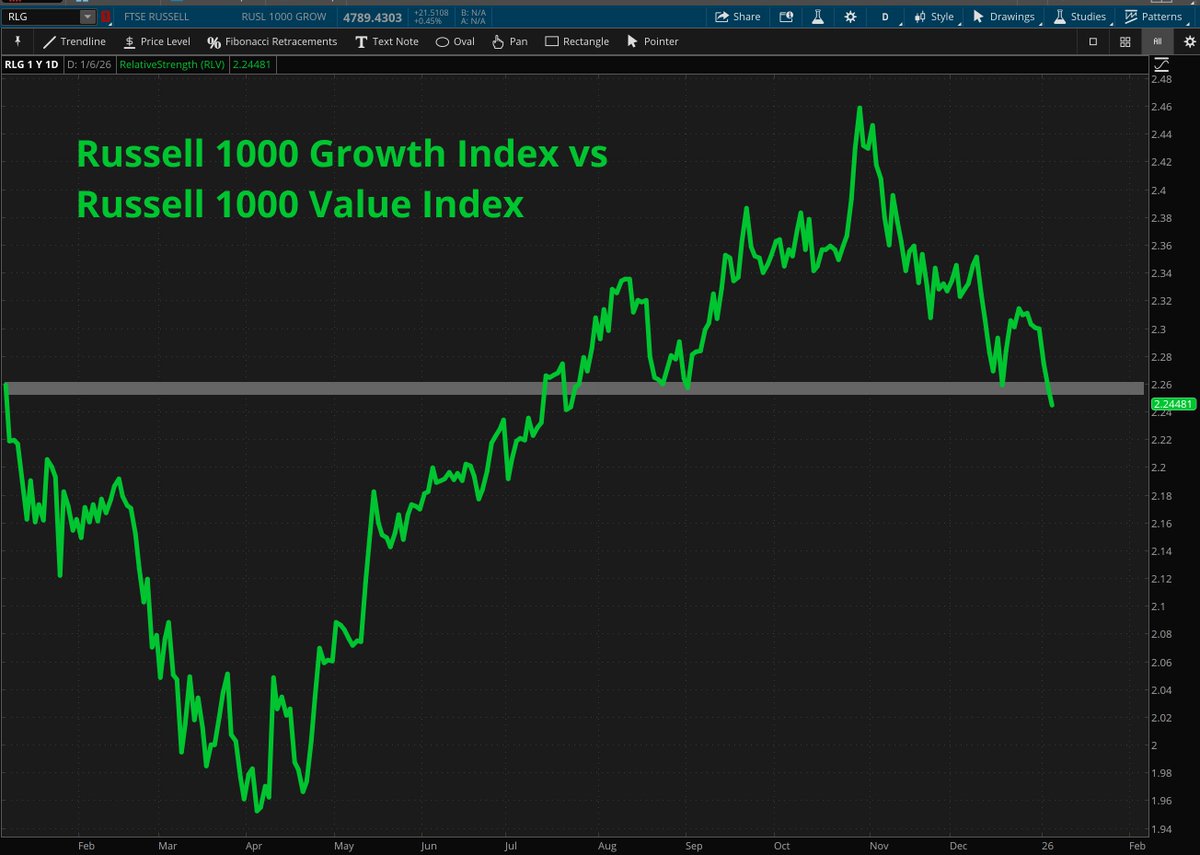Select the Price Level tool
Image resolution: width=1200 pixels, height=855 pixels.
157,41
